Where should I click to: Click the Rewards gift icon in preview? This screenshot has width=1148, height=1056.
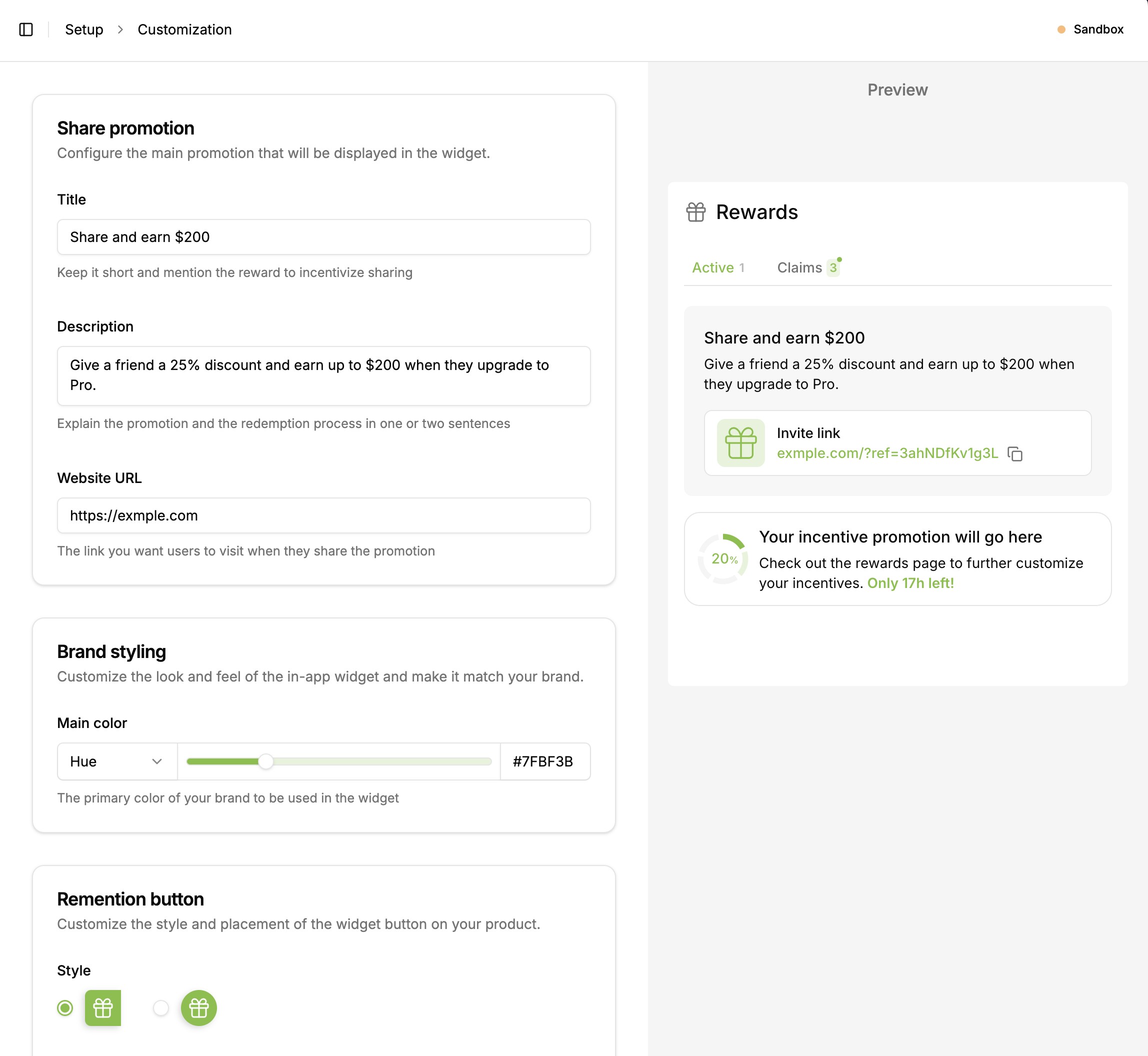pyautogui.click(x=695, y=212)
